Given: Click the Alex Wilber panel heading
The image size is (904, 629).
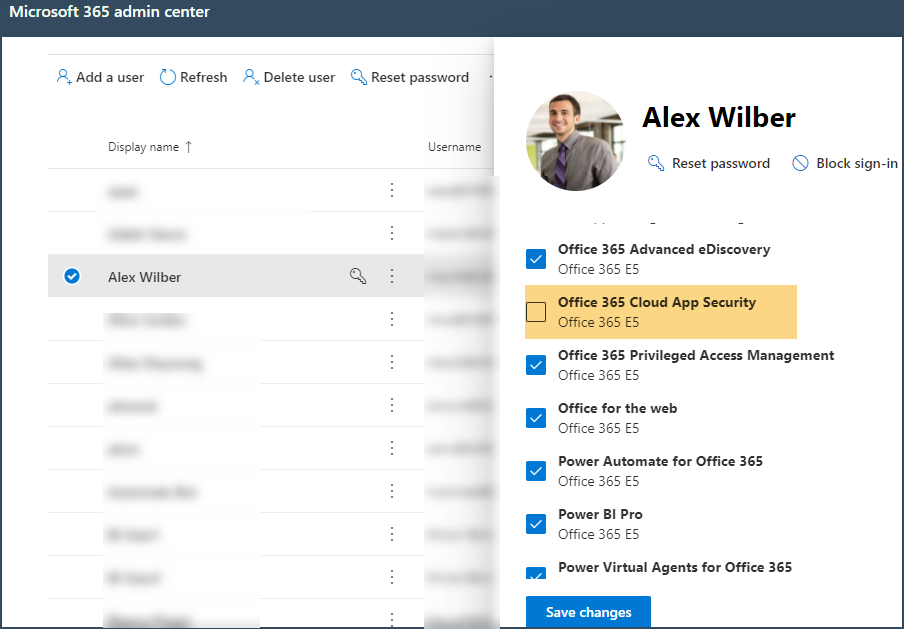Looking at the screenshot, I should [x=719, y=118].
